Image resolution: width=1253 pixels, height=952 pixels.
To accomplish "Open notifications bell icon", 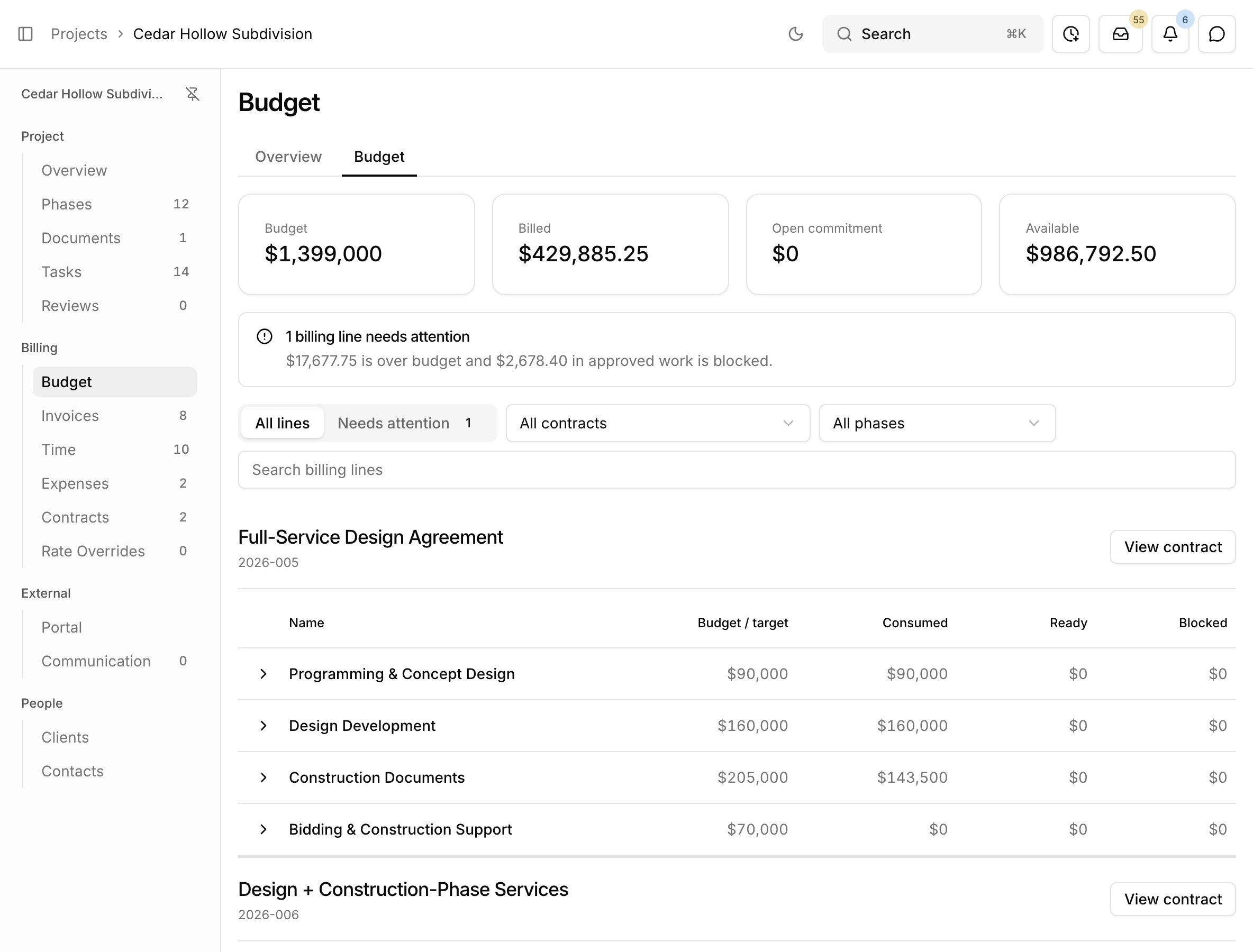I will pos(1170,34).
